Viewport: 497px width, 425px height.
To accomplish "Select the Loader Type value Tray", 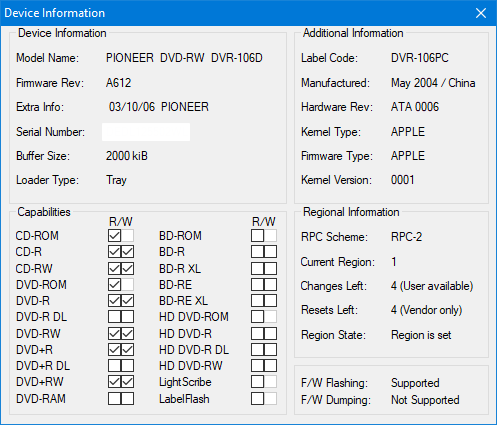I will 116,180.
